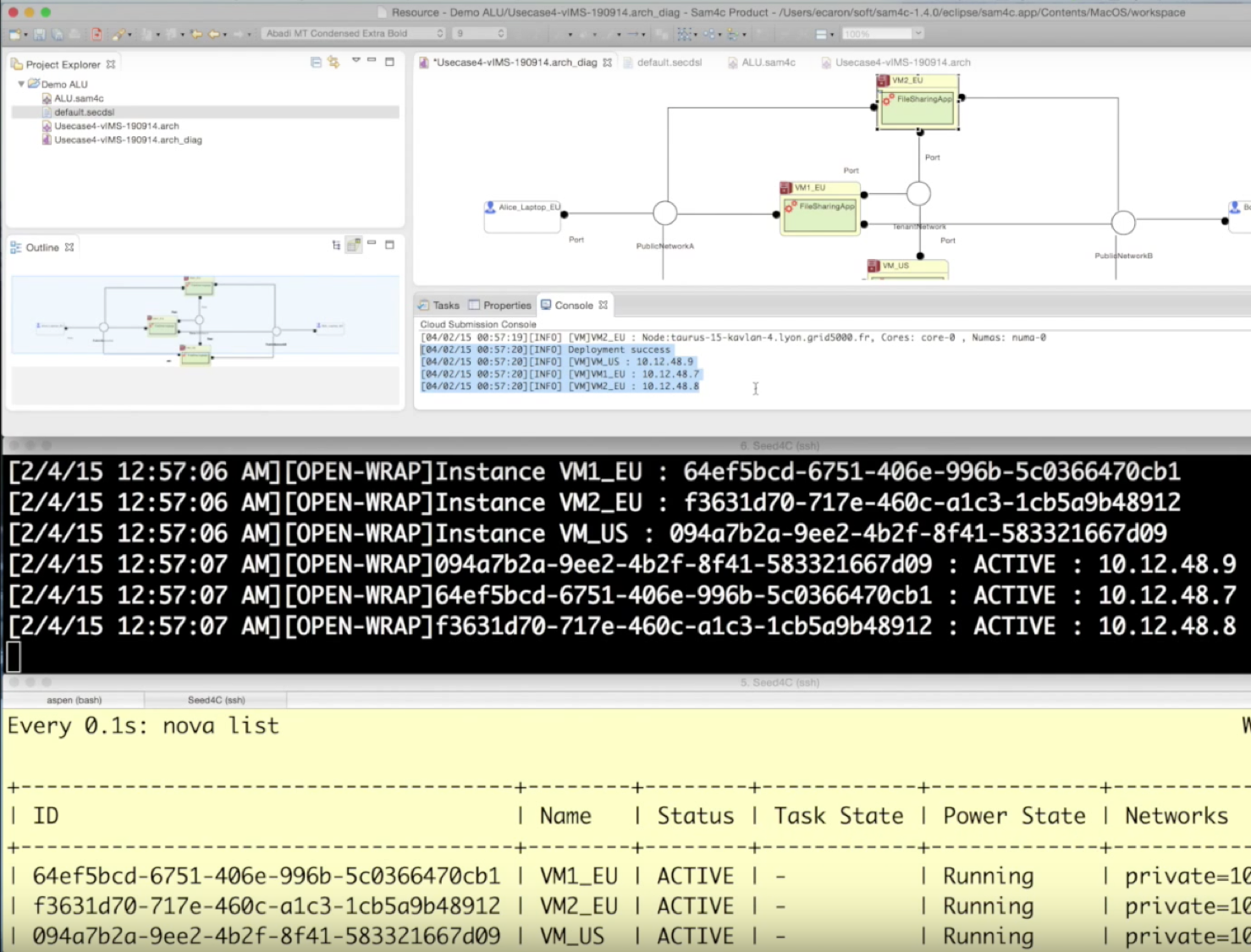Open dropdown arrow beside select-all icon
This screenshot has height=952, width=1251.
[x=695, y=35]
